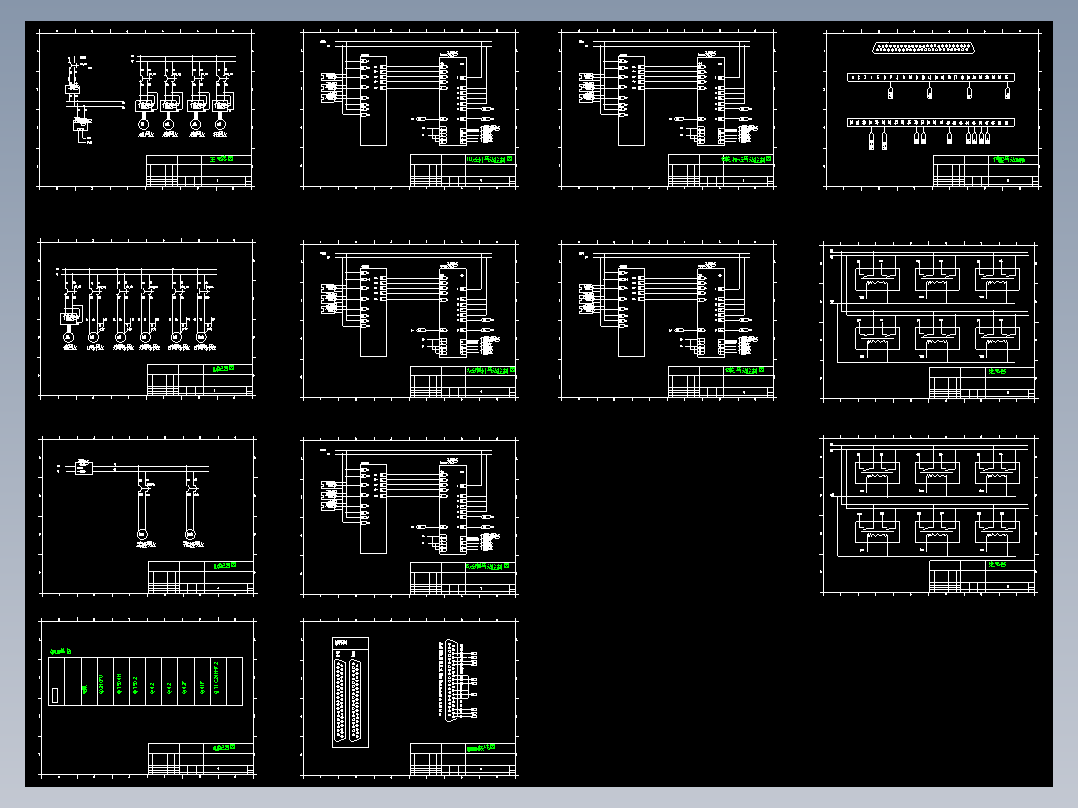Click the horizontal D-sub connector above the terminal strips
The width and height of the screenshot is (1078, 808).
click(x=923, y=48)
